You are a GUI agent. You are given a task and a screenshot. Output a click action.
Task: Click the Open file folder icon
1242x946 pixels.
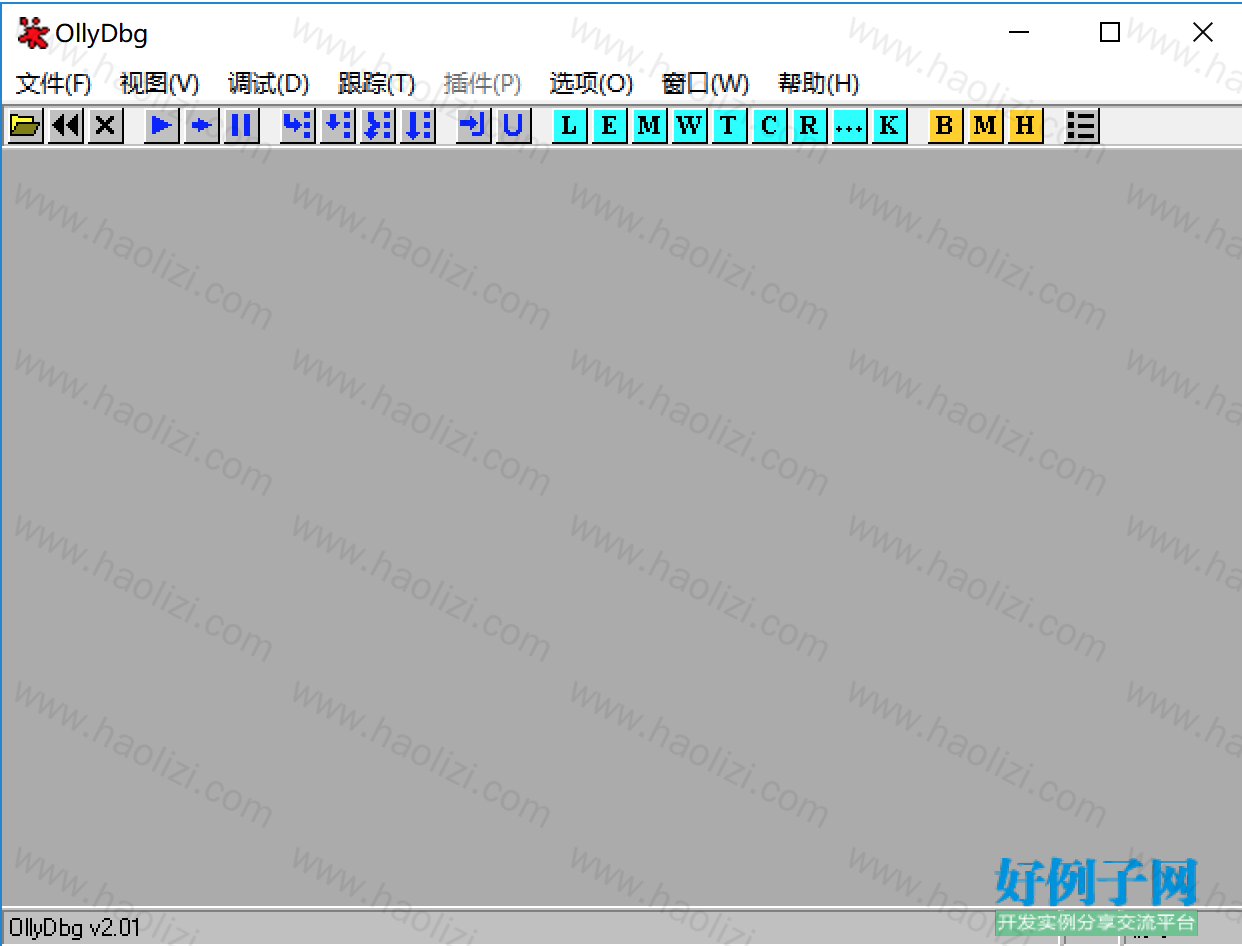(26, 126)
